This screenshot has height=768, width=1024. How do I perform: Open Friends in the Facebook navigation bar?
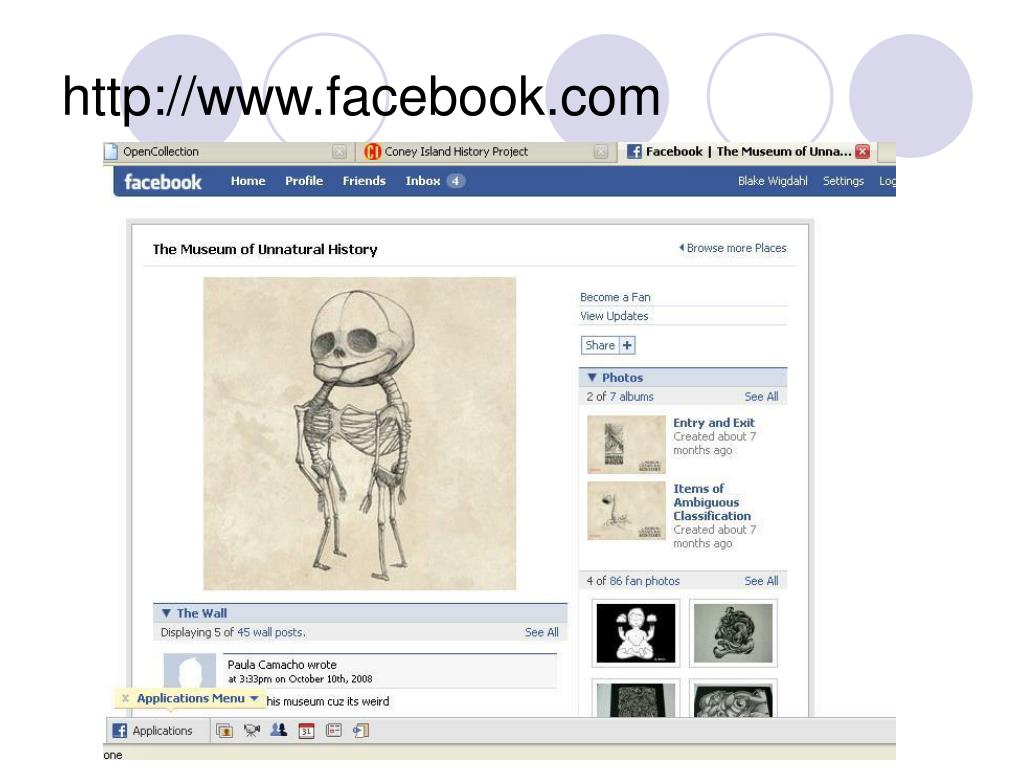[x=364, y=181]
